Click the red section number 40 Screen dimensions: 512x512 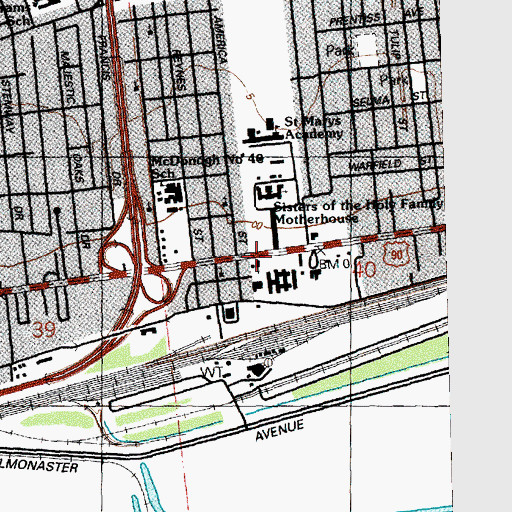[364, 270]
